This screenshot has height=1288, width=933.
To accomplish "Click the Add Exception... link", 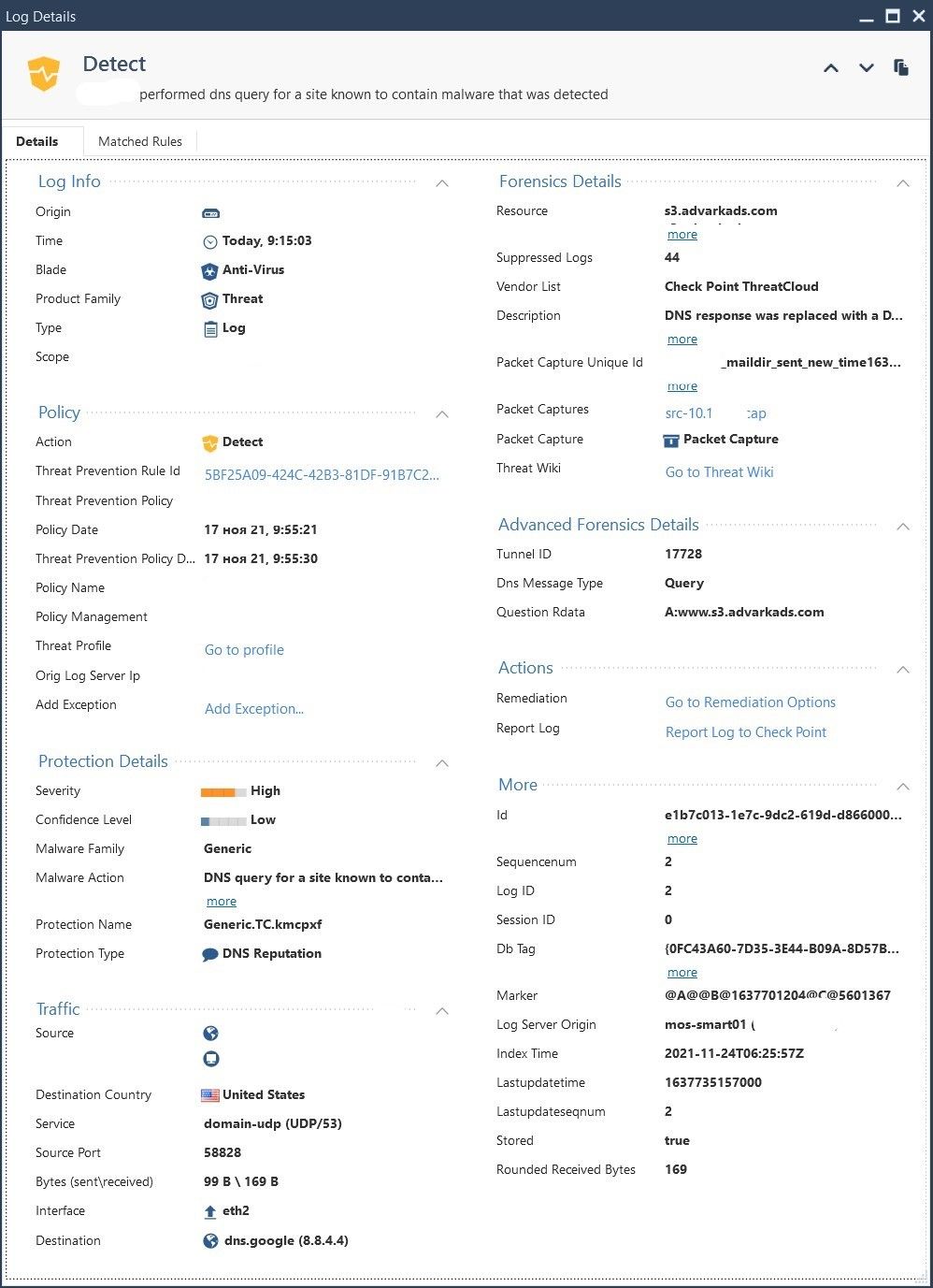I will click(x=254, y=709).
